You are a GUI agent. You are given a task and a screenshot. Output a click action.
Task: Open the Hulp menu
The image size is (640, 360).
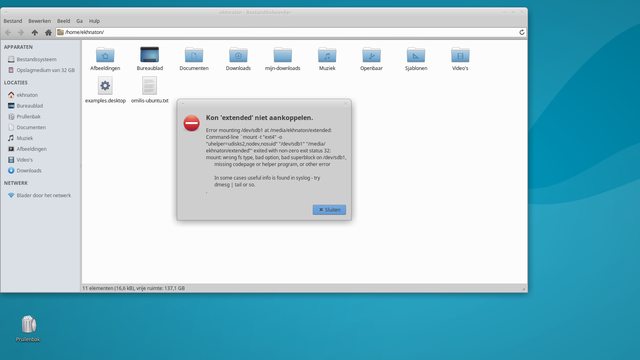(x=94, y=21)
